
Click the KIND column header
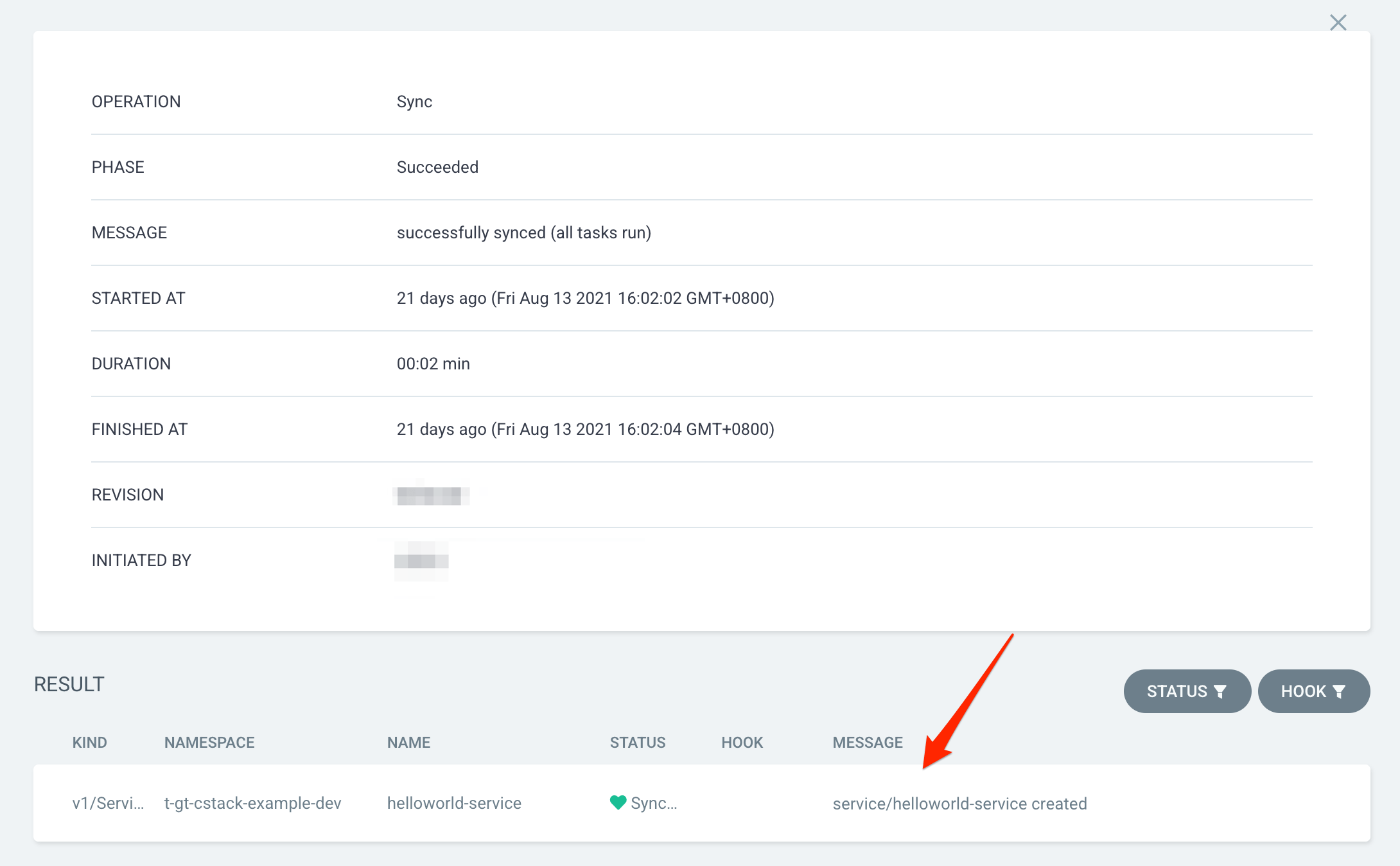pyautogui.click(x=89, y=742)
